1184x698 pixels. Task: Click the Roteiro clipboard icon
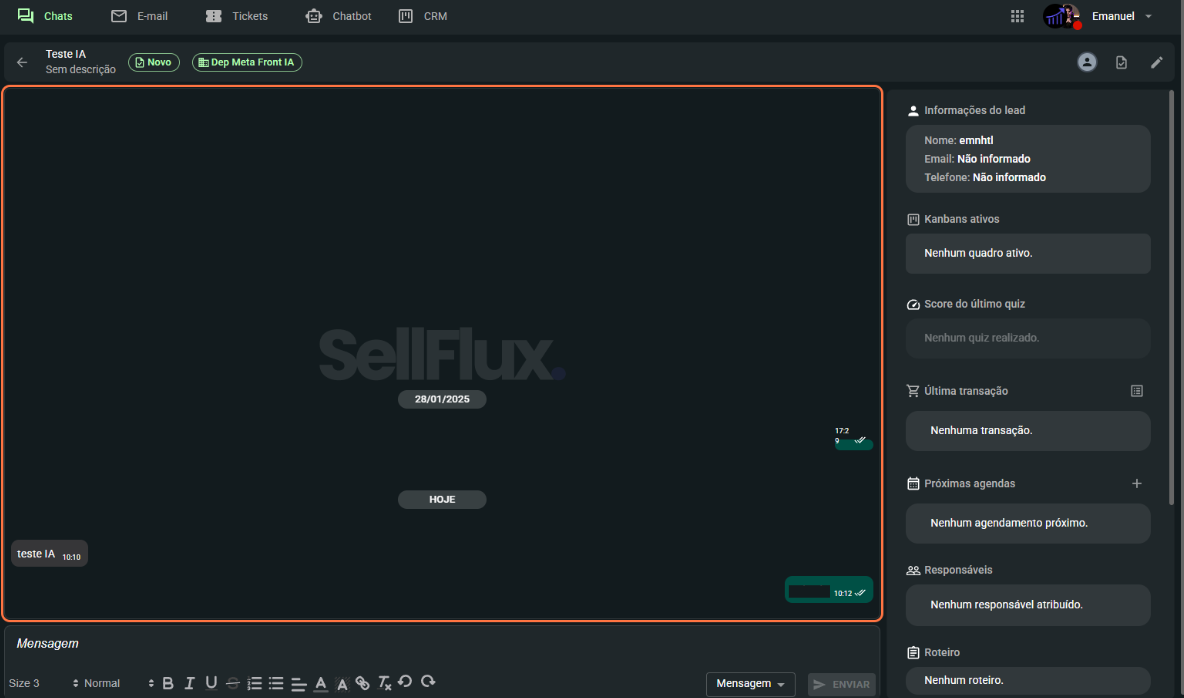click(913, 653)
